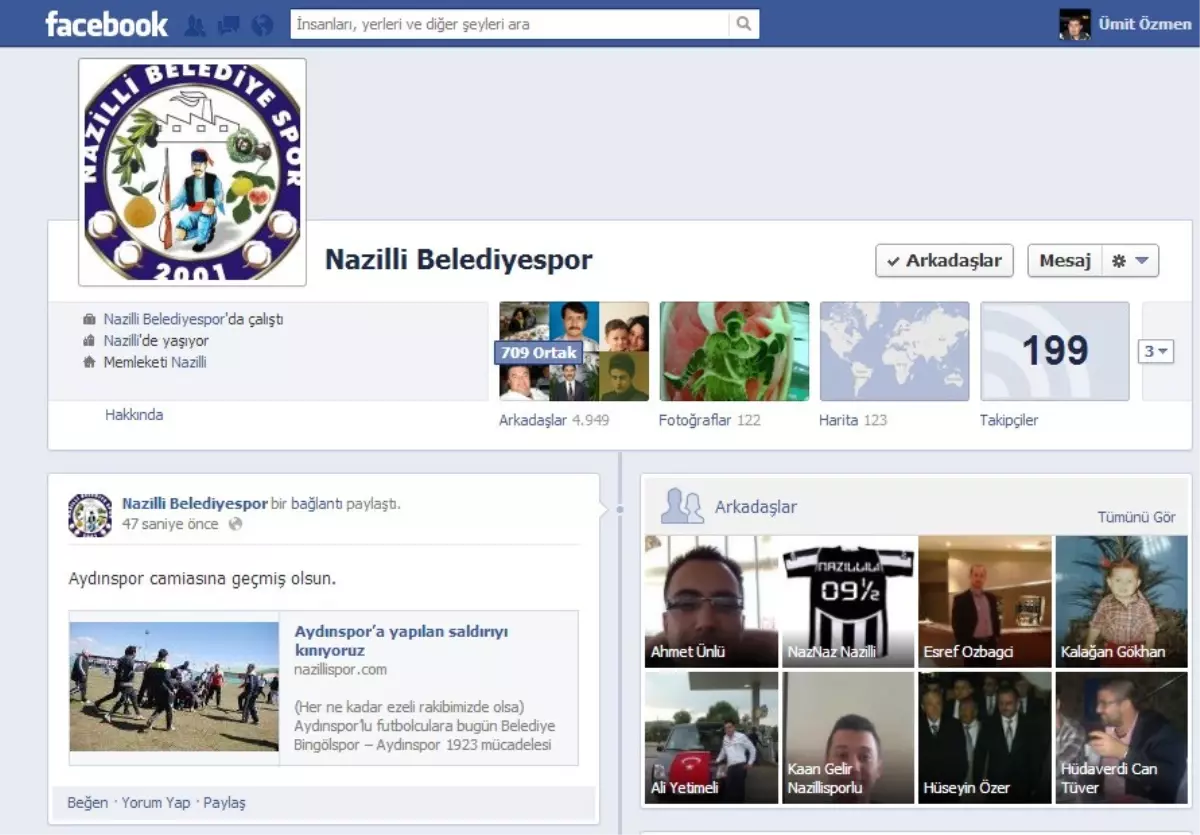Click the public globe icon on post

(235, 524)
